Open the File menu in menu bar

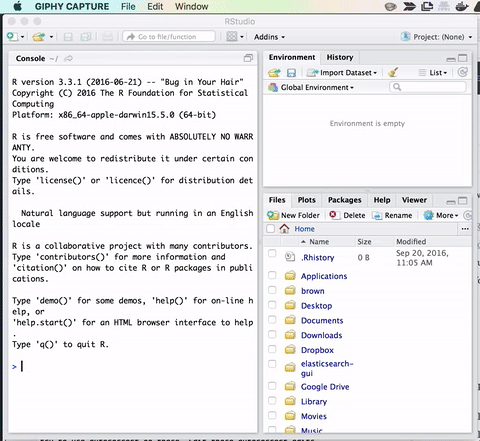pos(128,7)
